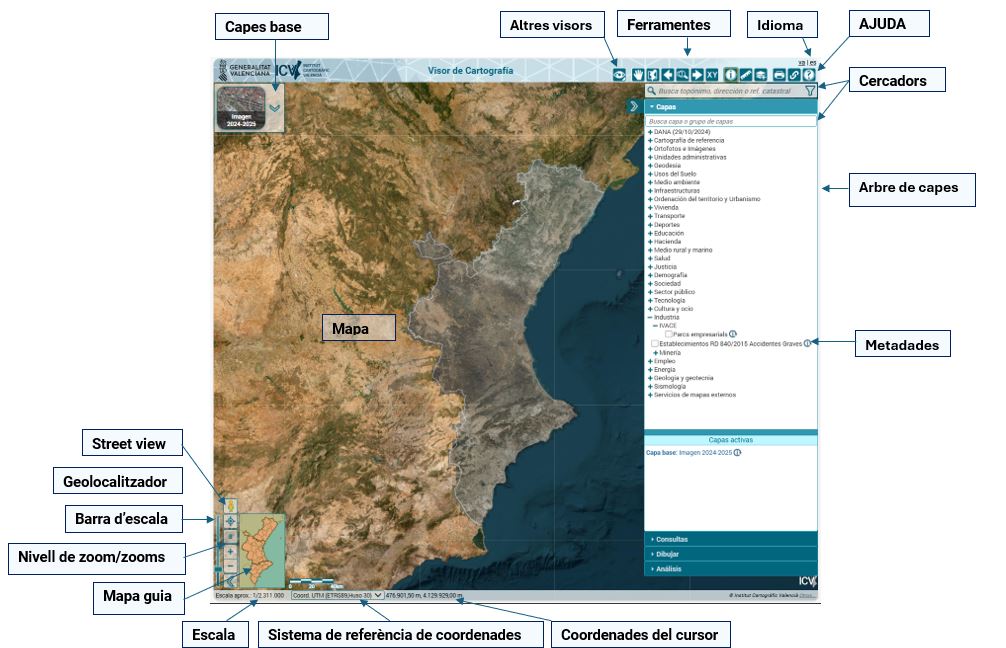This screenshot has width=1006, height=648.
Task: Expand the Cartografía de referencia group
Action: pos(650,140)
